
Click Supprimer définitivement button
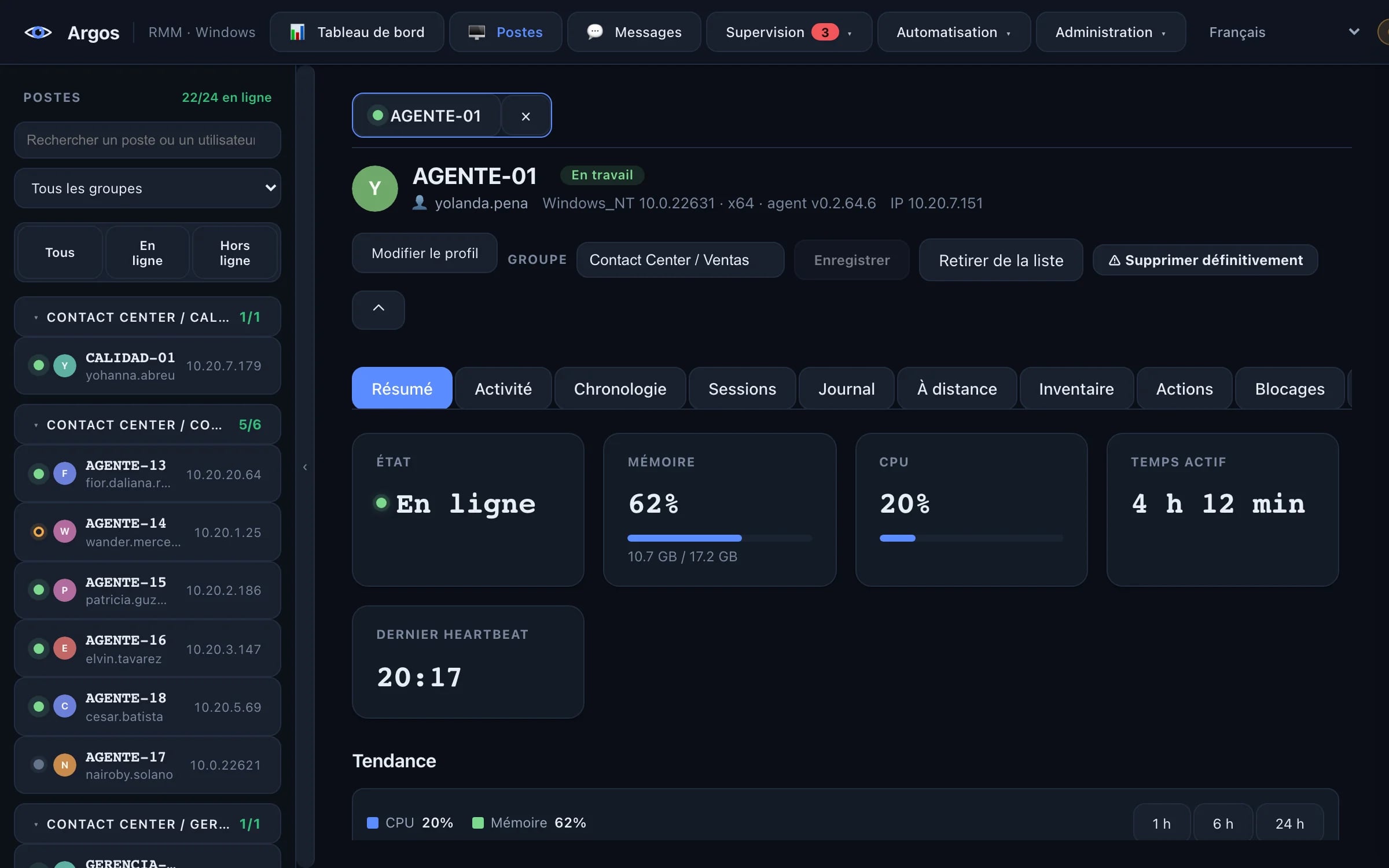pyautogui.click(x=1205, y=260)
